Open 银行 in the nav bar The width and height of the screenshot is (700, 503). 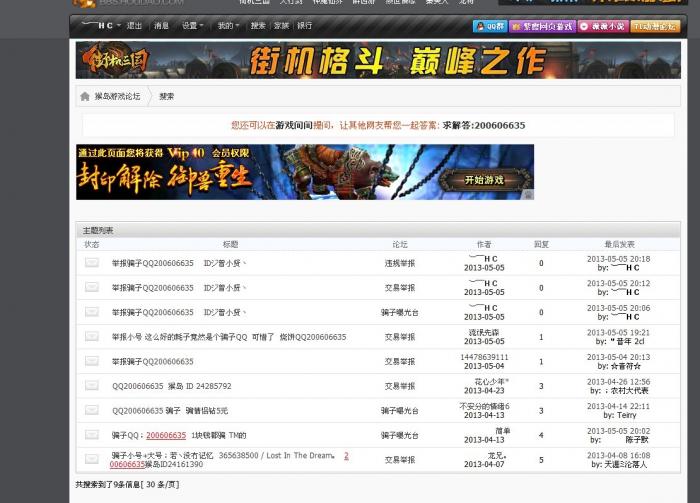pos(304,26)
